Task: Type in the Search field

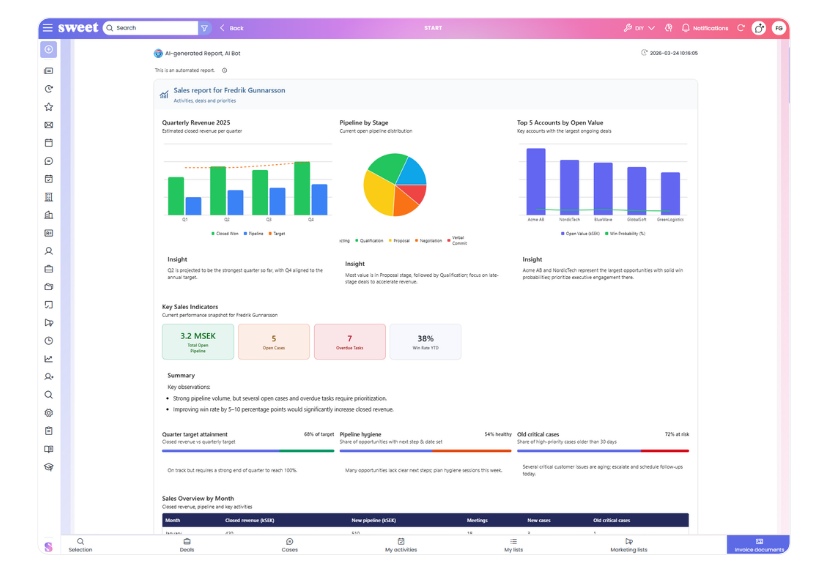Action: tap(150, 28)
